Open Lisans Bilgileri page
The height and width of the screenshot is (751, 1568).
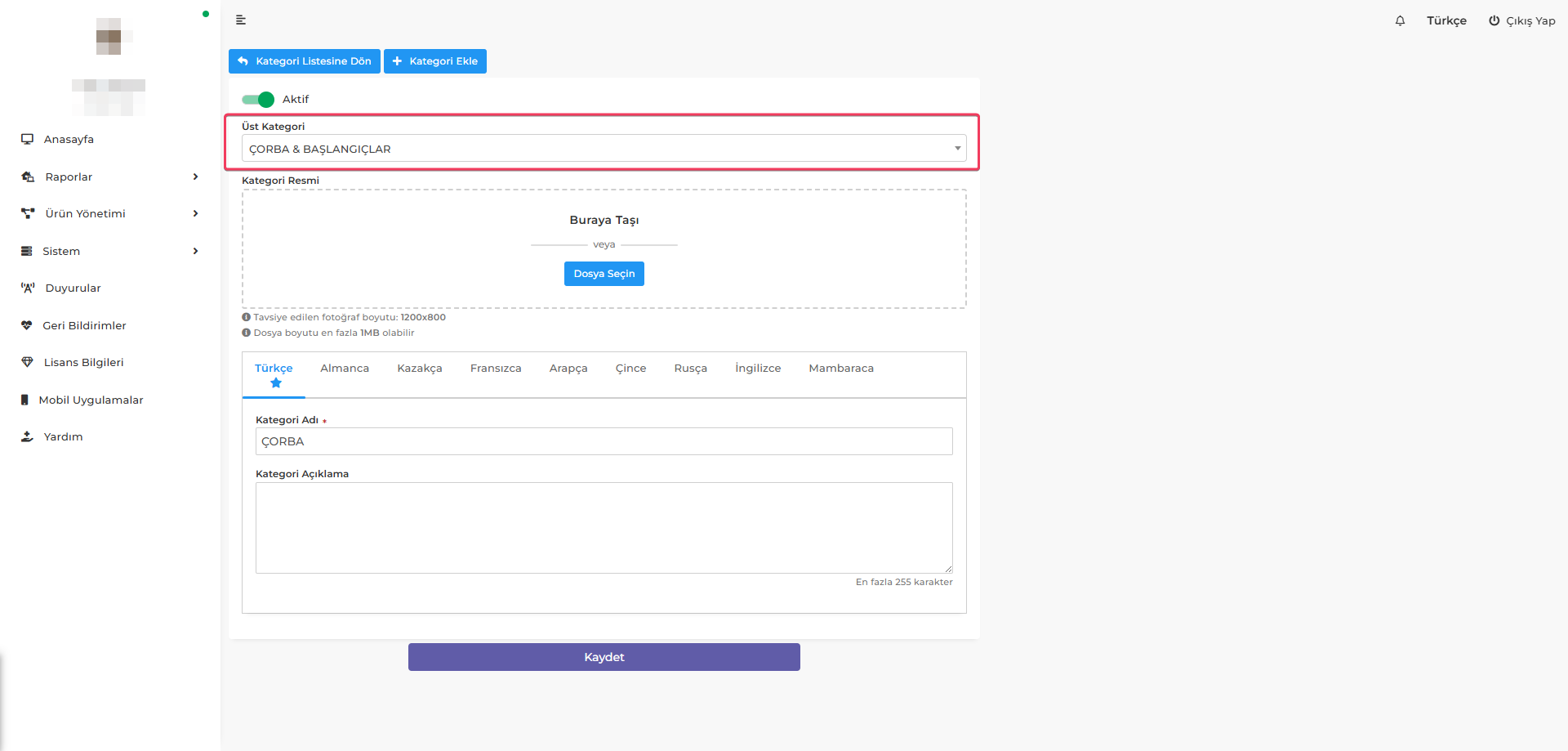tap(83, 363)
